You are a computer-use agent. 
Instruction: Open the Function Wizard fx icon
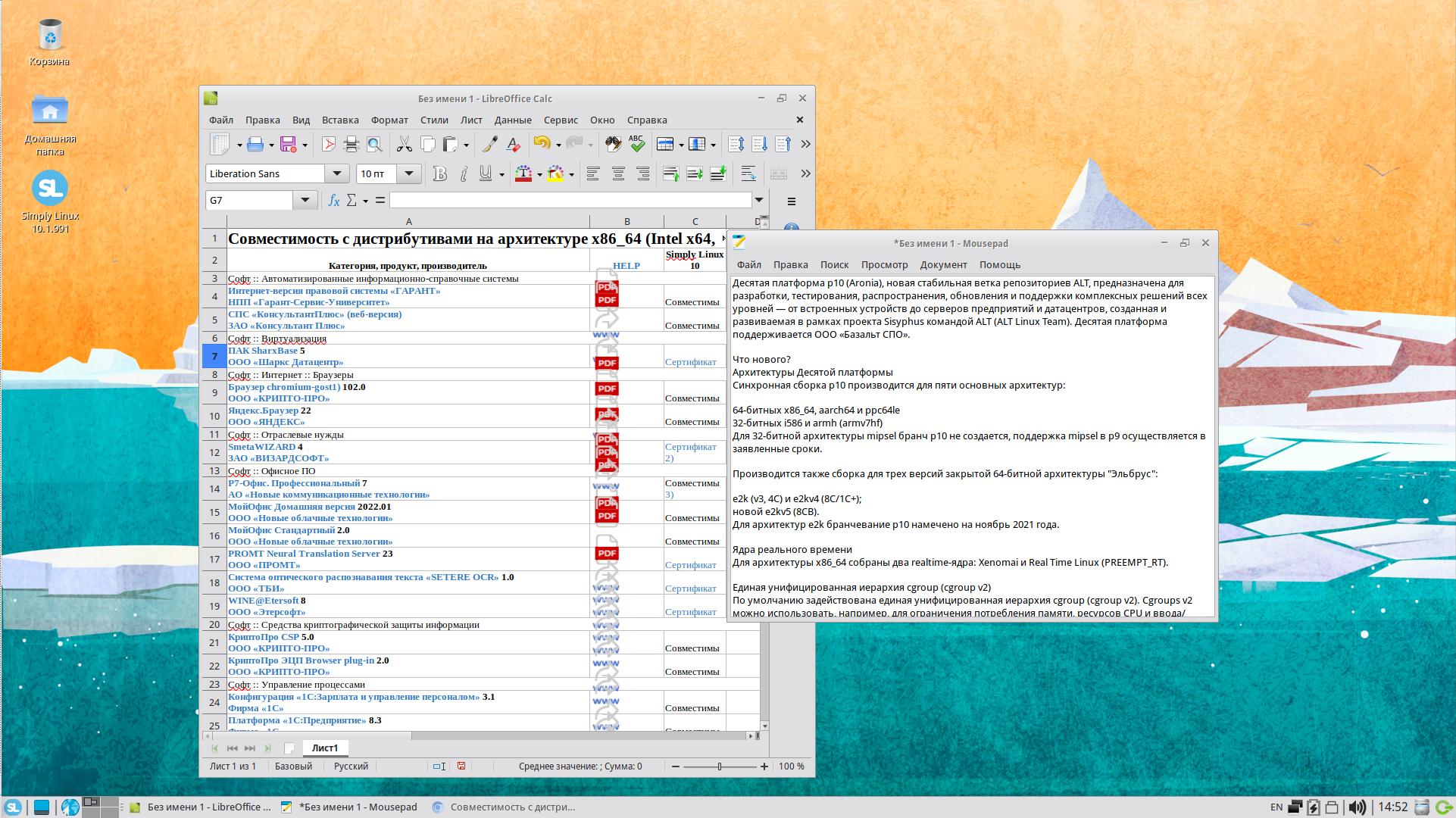tap(333, 201)
